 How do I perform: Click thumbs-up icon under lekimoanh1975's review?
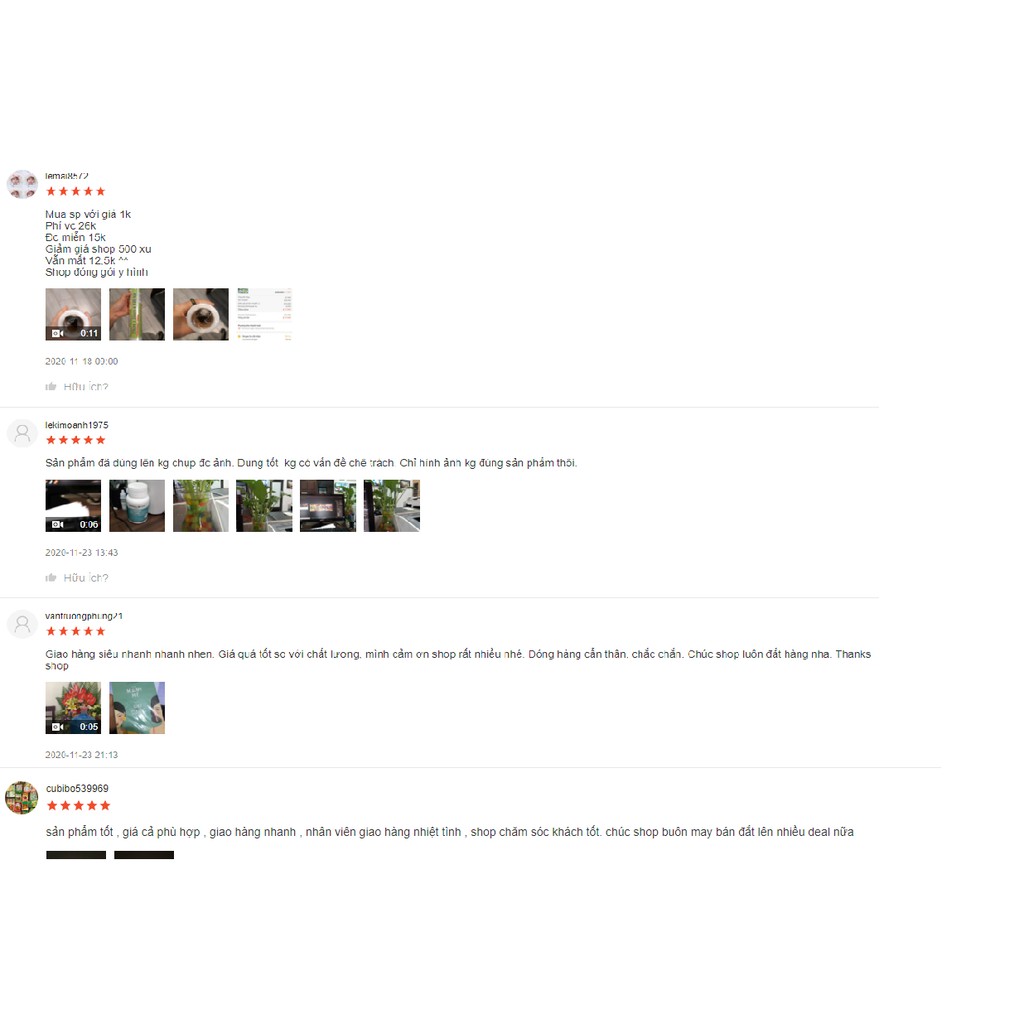(x=51, y=578)
